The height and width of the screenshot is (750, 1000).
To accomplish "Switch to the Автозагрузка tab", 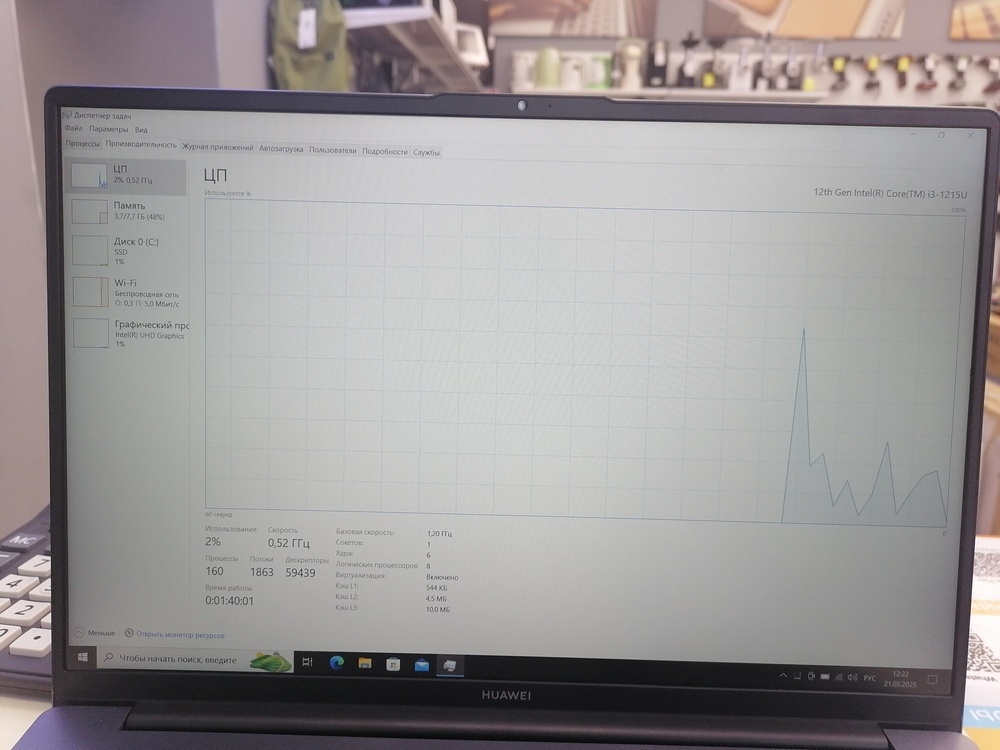I will [281, 149].
